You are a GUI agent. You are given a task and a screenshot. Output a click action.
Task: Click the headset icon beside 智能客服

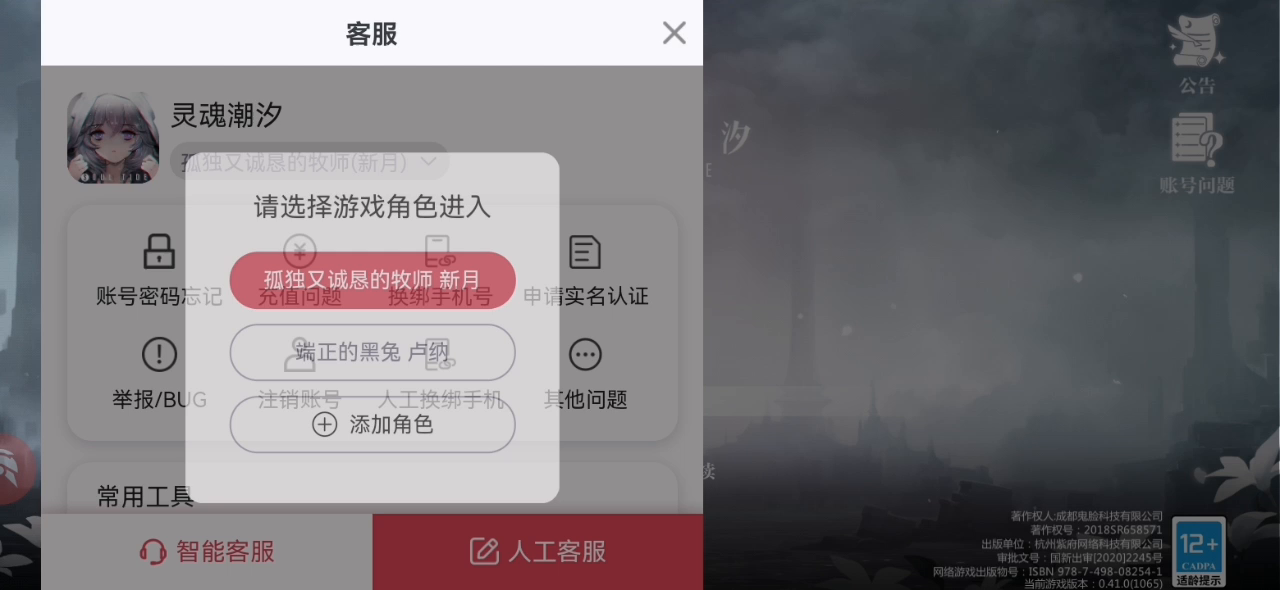pyautogui.click(x=152, y=552)
